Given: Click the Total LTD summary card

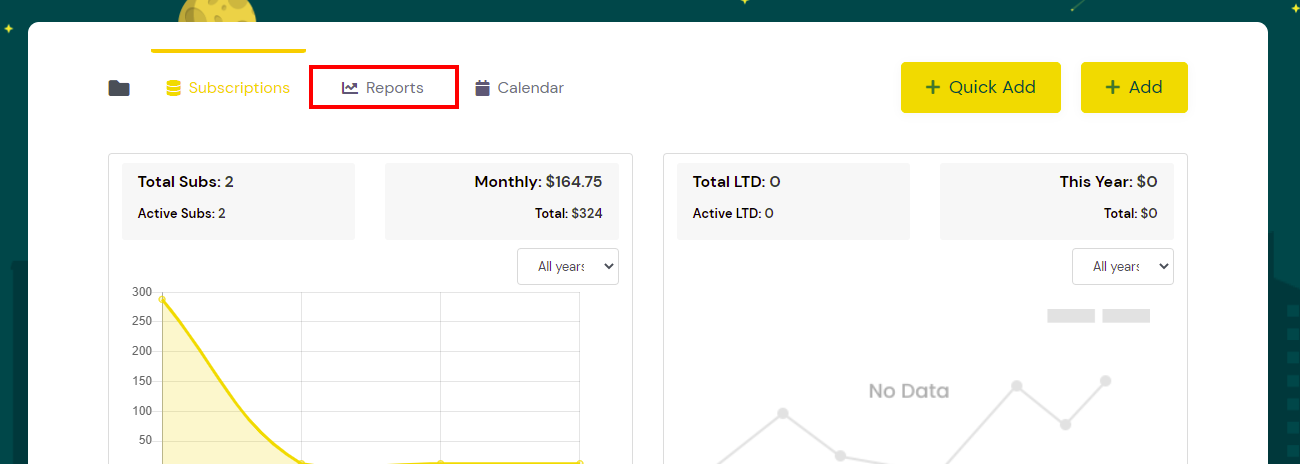Looking at the screenshot, I should [793, 201].
